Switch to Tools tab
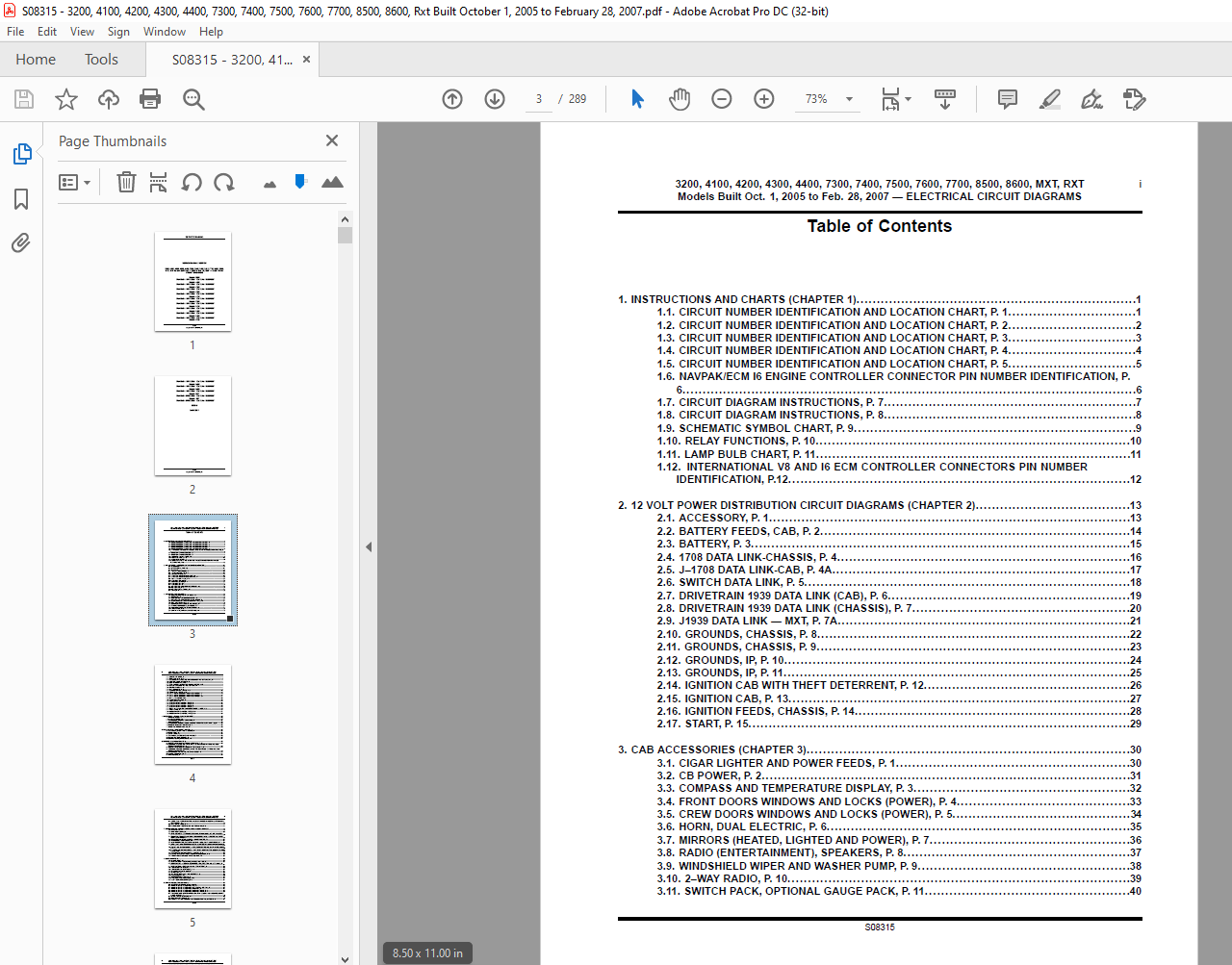The width and height of the screenshot is (1232, 965). (x=101, y=60)
